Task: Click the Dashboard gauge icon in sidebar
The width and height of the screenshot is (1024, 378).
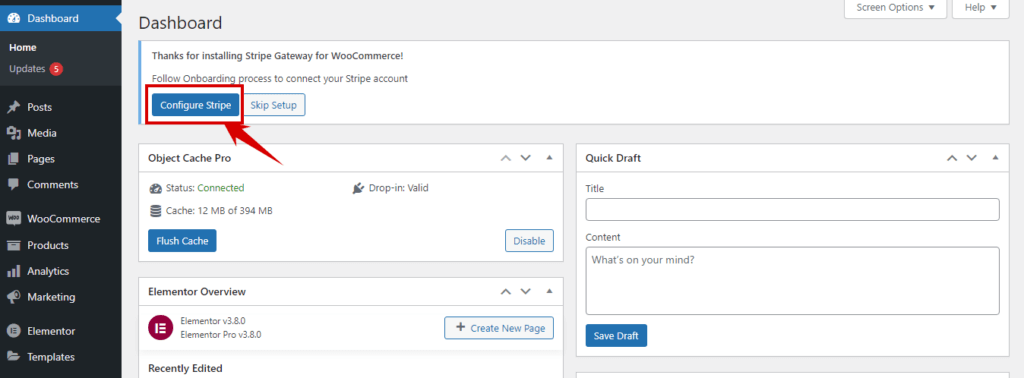Action: (13, 18)
